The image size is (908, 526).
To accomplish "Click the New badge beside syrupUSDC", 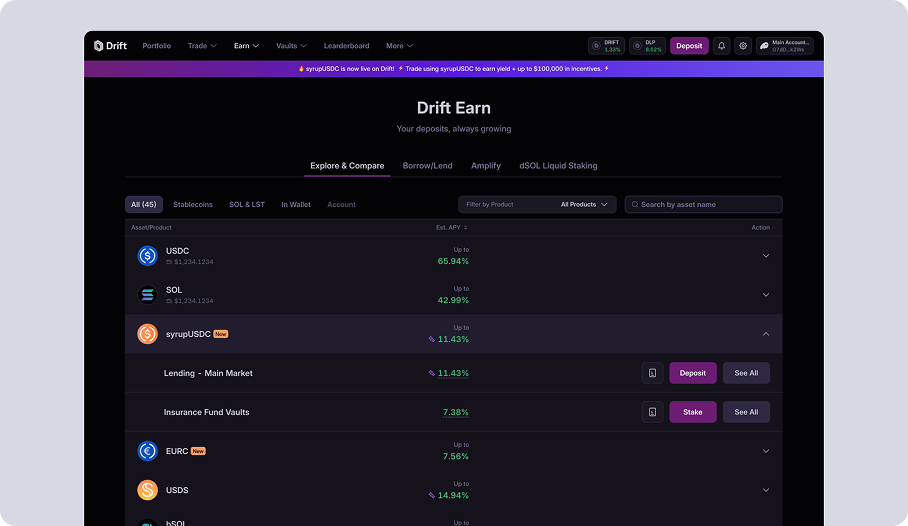I will point(221,334).
